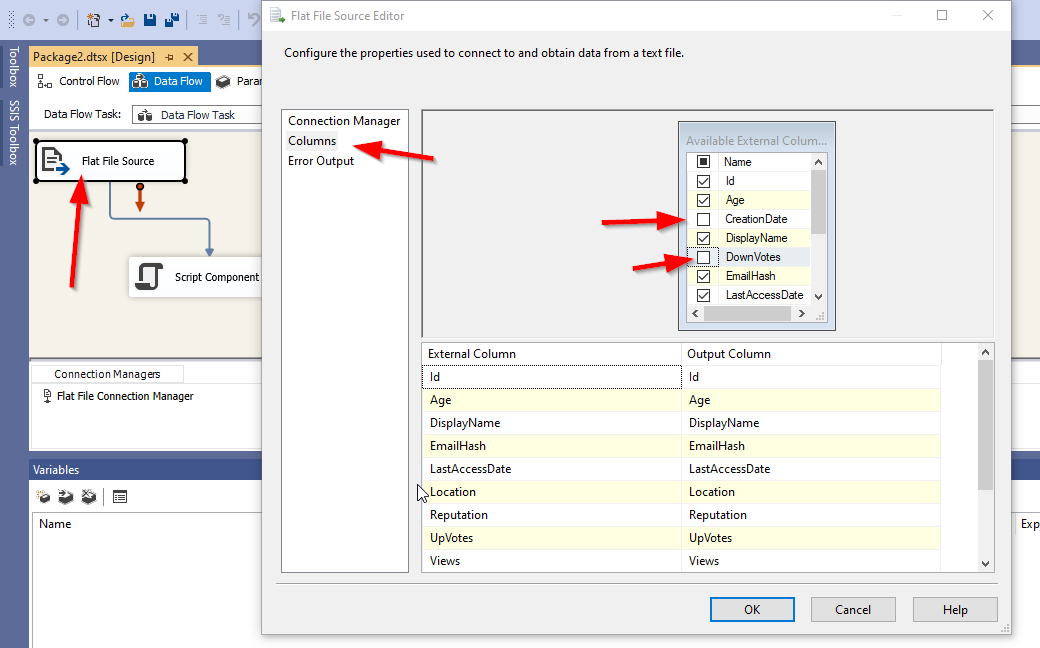The width and height of the screenshot is (1040, 648).
Task: Open the Navigate Backward history dropdown arrow
Action: click(x=46, y=21)
